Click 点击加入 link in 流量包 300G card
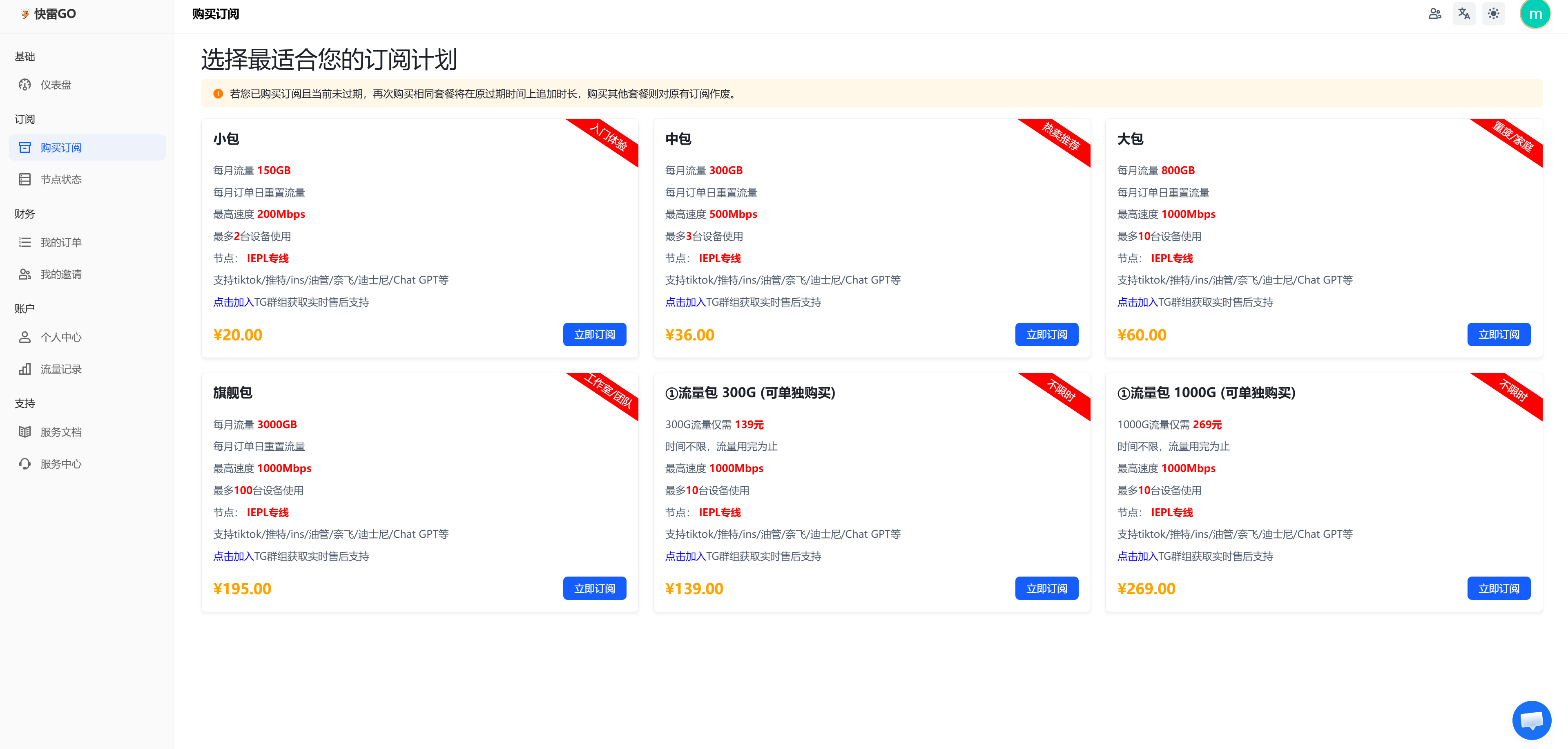 click(685, 556)
